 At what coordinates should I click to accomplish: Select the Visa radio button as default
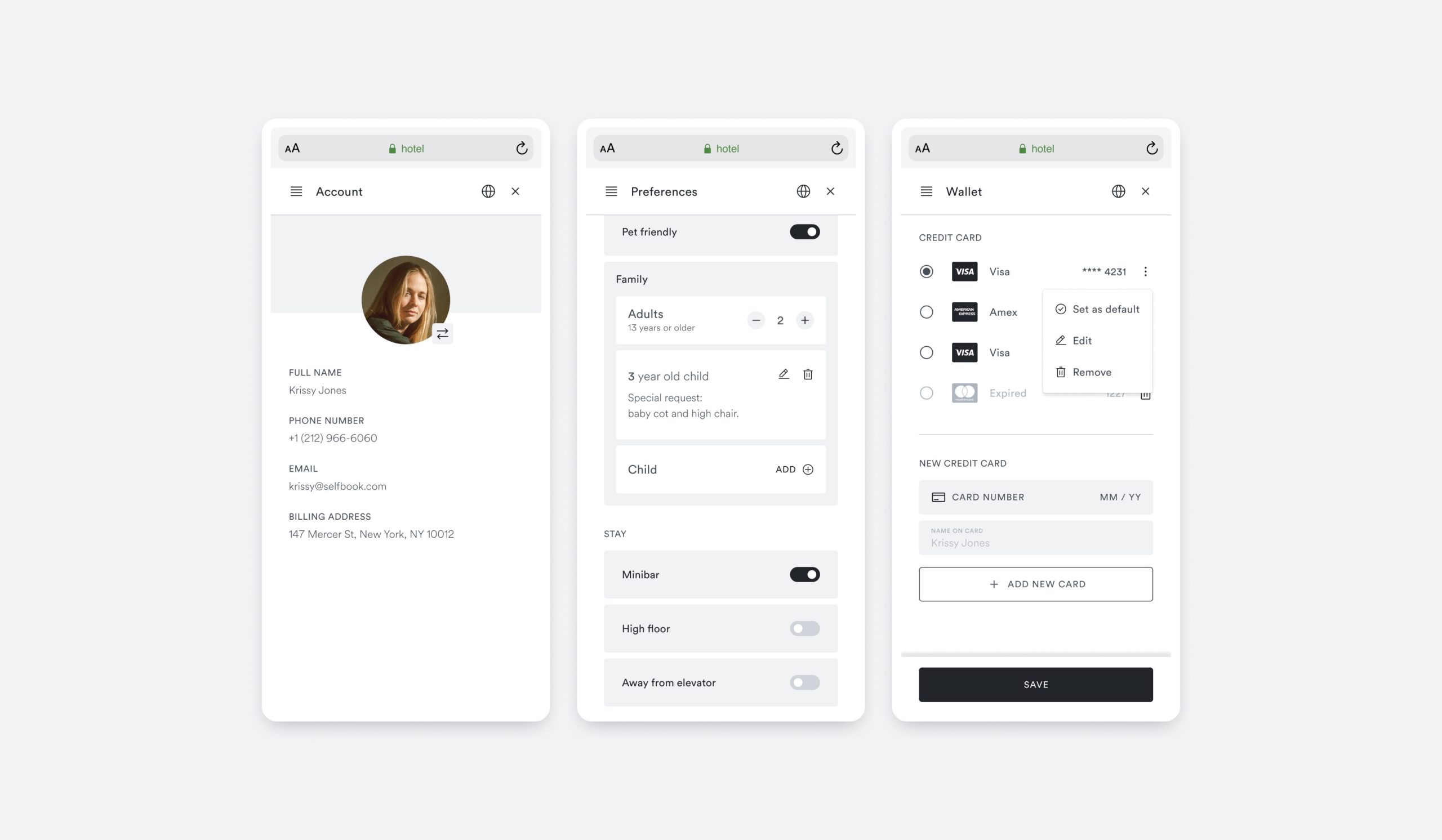click(x=926, y=271)
